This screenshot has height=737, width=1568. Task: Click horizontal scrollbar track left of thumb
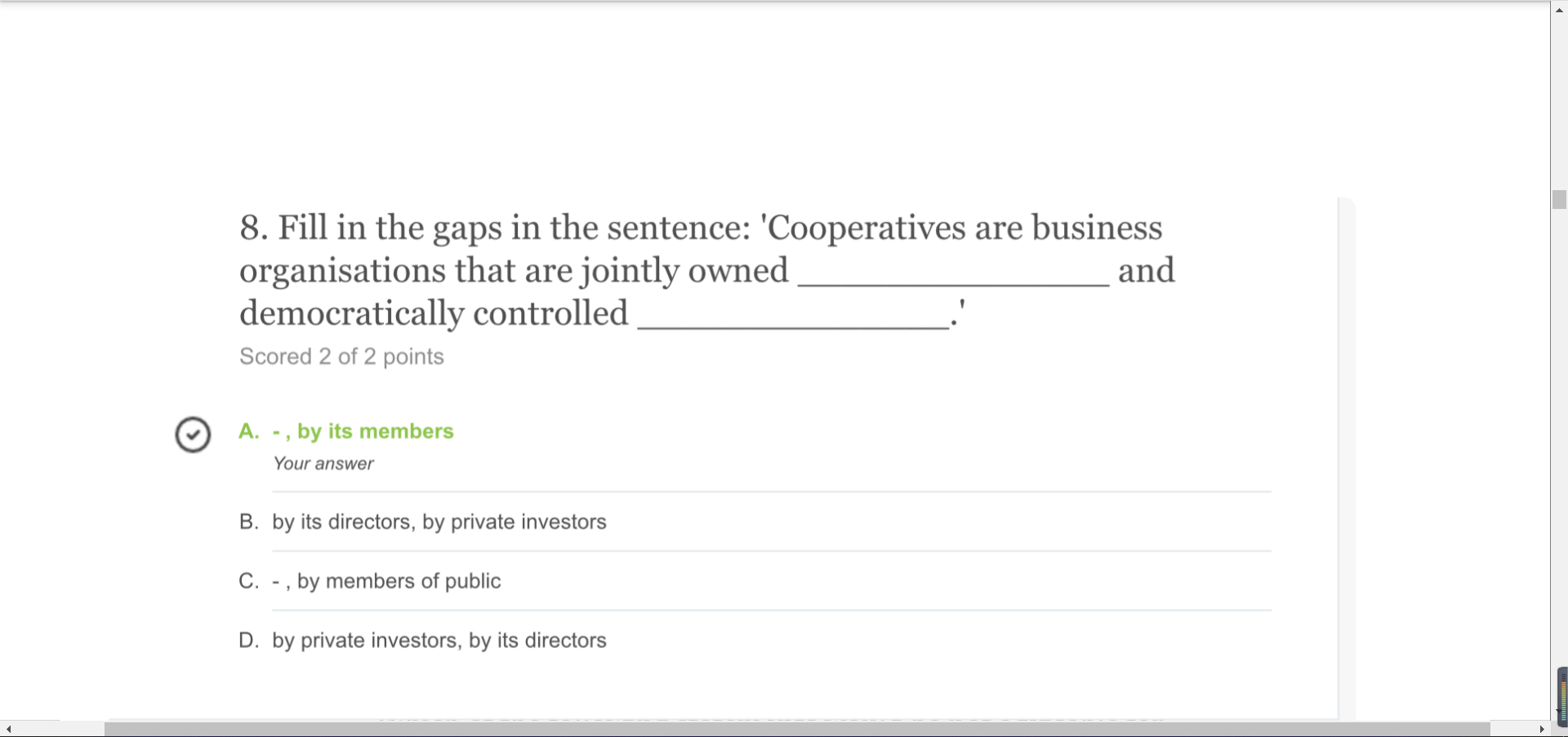(x=57, y=729)
